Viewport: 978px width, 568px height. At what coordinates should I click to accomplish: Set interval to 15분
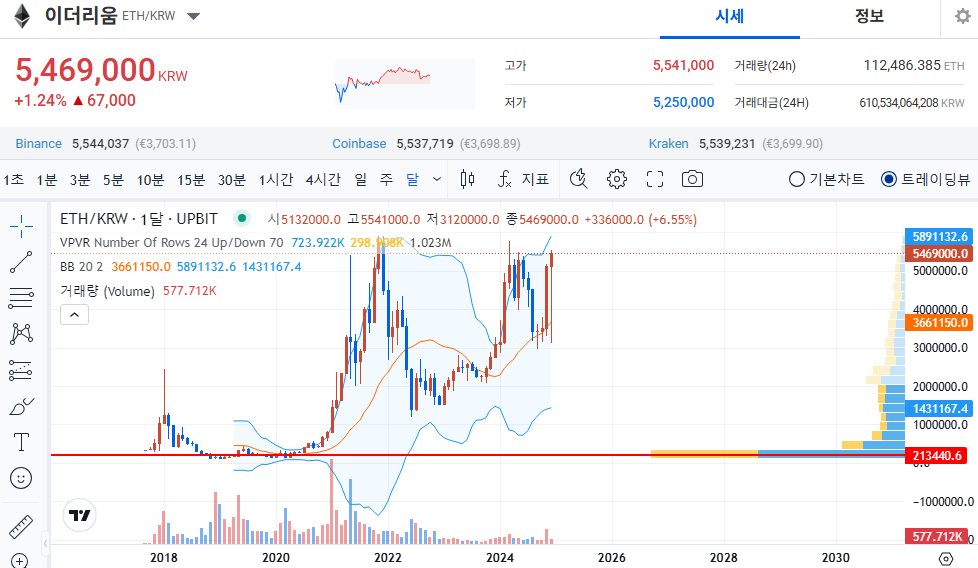tap(191, 180)
